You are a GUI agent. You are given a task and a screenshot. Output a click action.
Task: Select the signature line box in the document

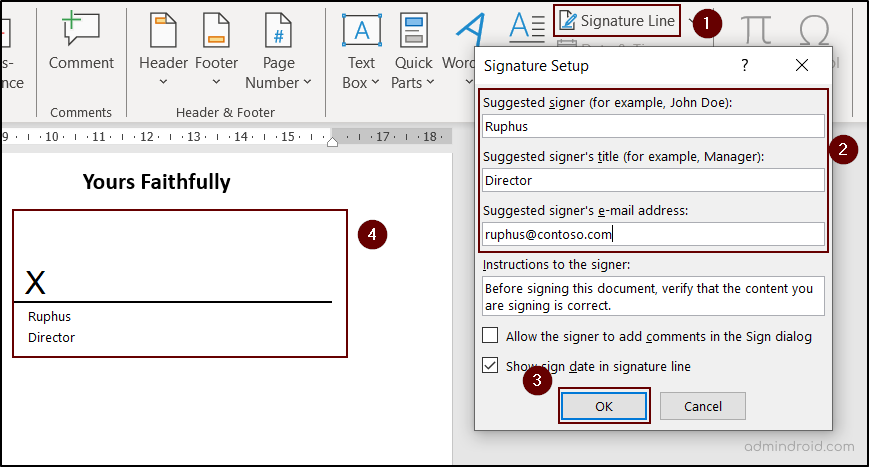point(180,283)
